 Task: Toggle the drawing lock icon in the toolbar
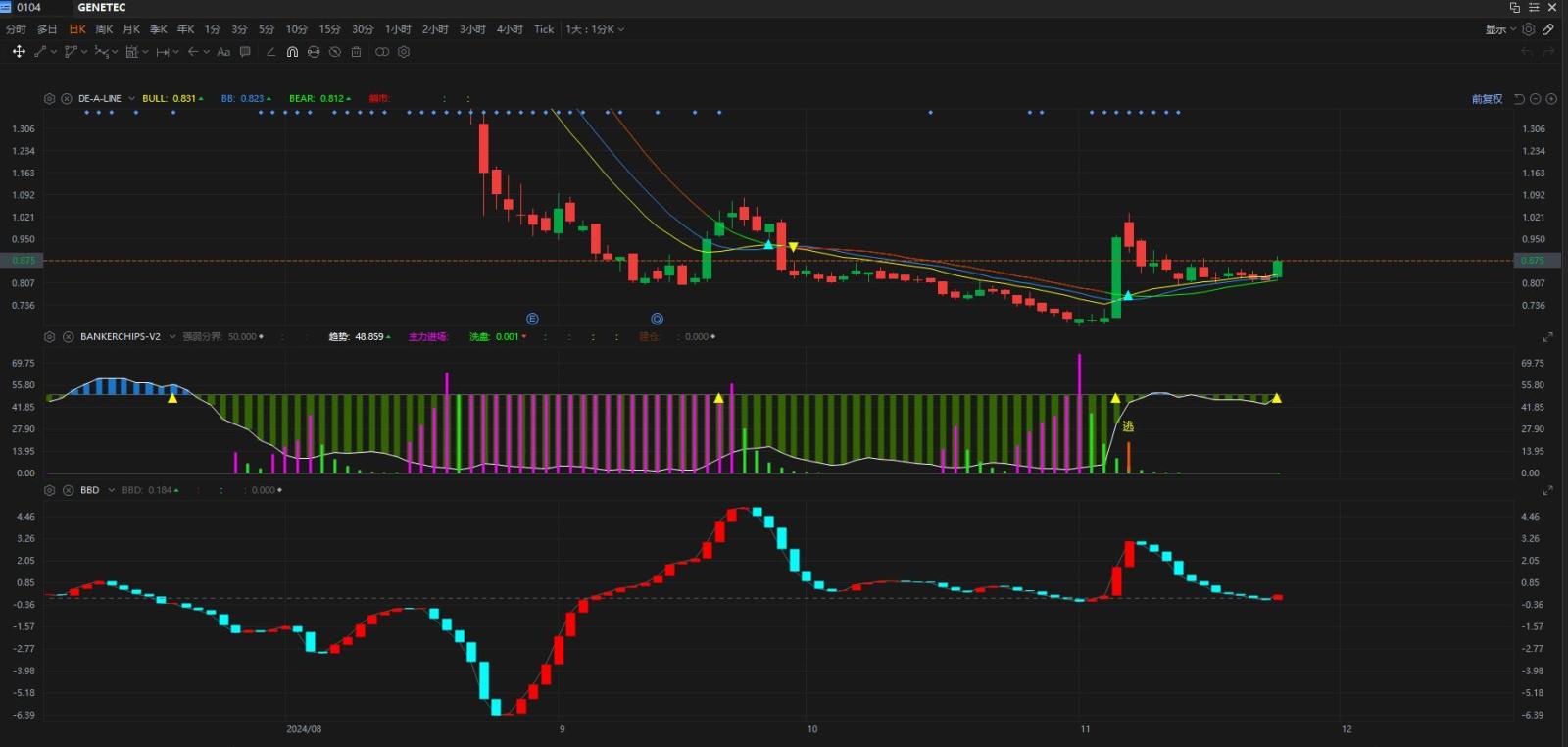[x=314, y=52]
